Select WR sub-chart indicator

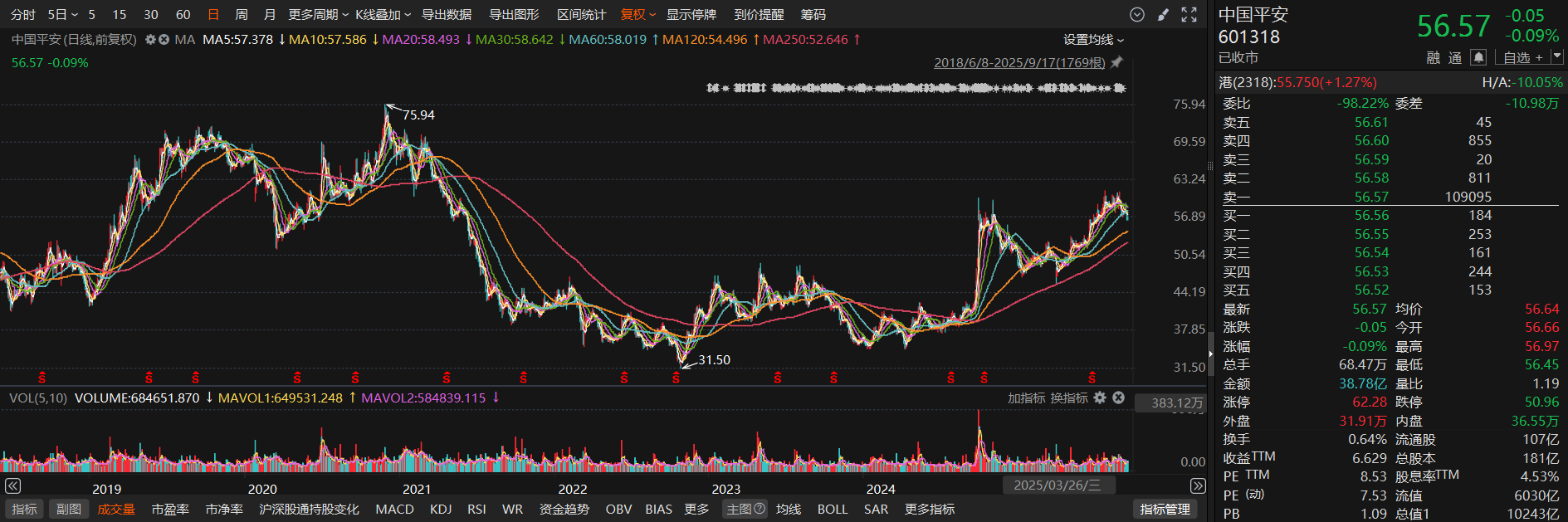click(512, 509)
